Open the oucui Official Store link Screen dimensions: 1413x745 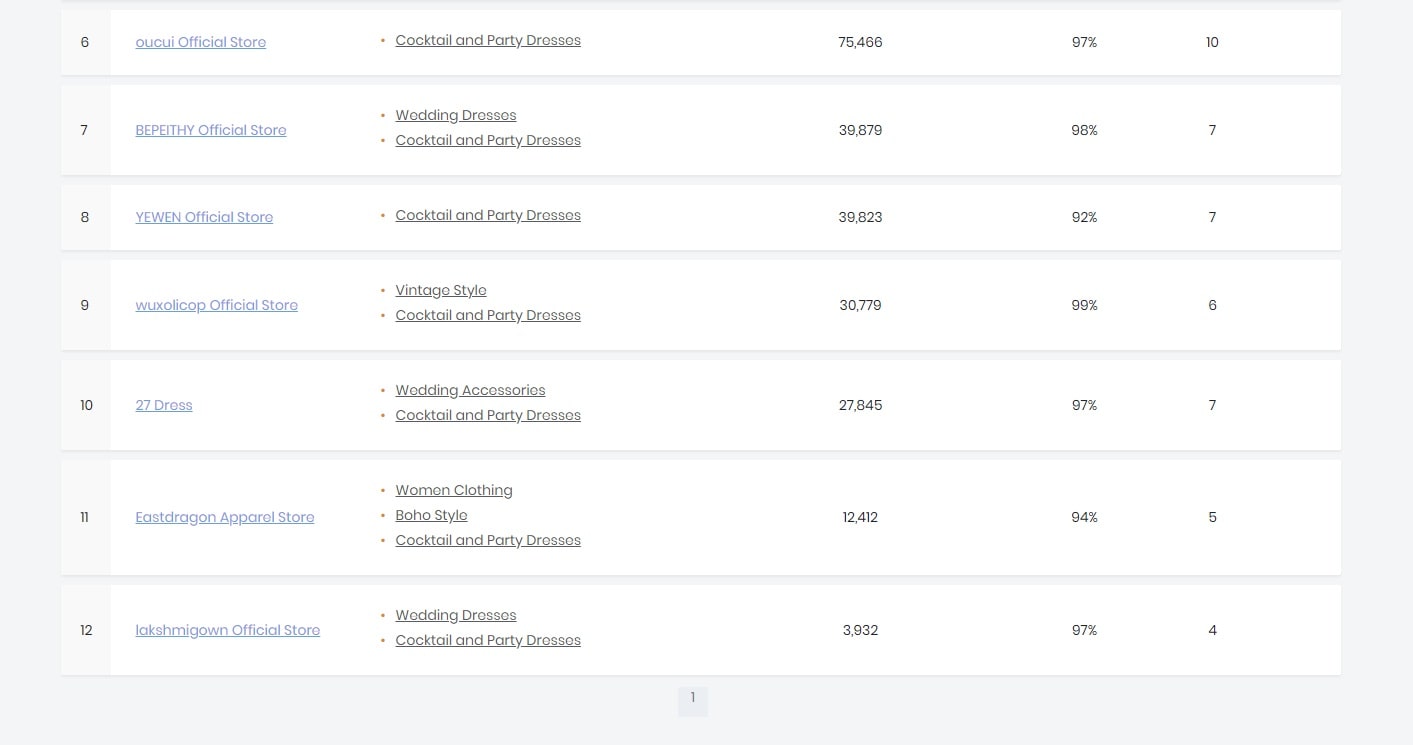click(x=200, y=42)
